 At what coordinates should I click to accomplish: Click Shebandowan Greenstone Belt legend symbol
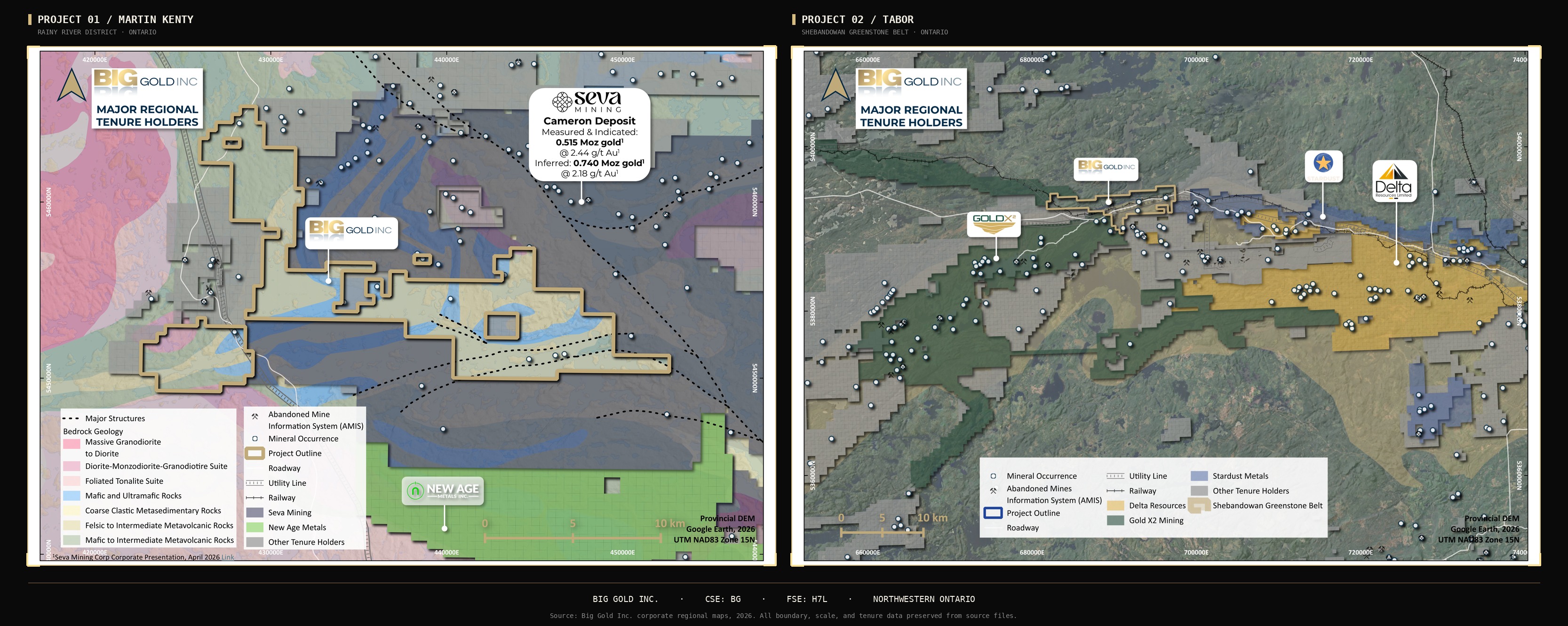(x=1199, y=506)
